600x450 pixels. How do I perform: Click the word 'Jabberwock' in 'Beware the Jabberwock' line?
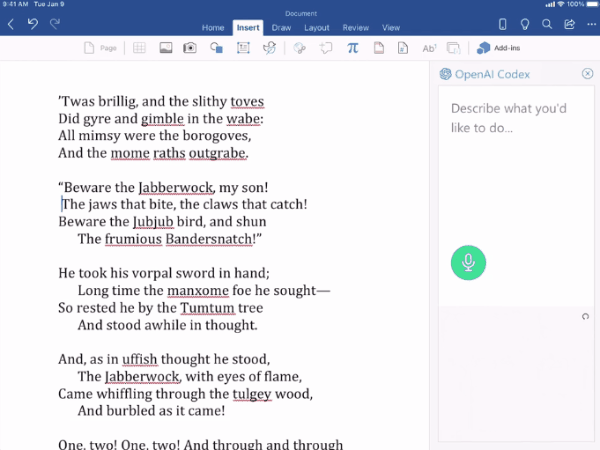176,188
